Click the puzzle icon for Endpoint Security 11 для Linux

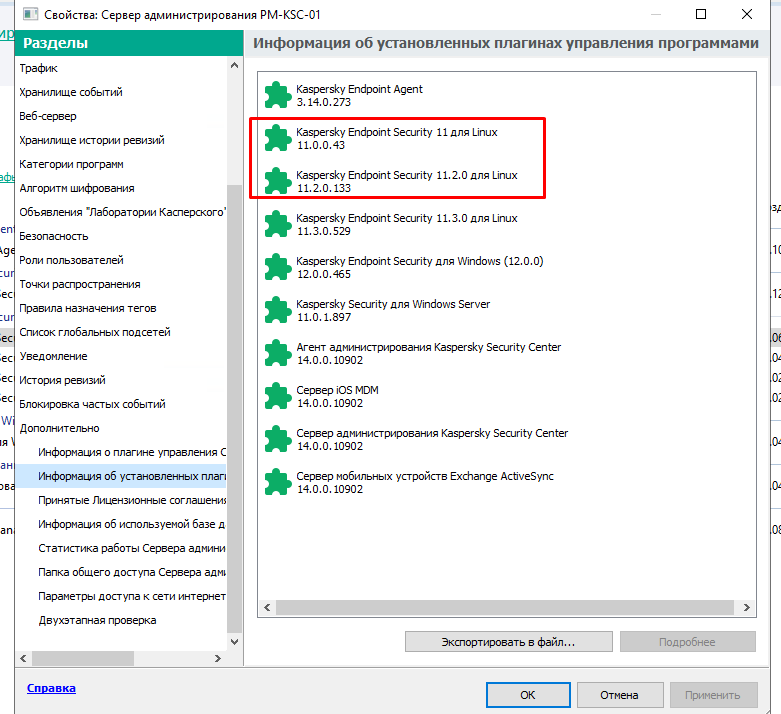click(277, 138)
